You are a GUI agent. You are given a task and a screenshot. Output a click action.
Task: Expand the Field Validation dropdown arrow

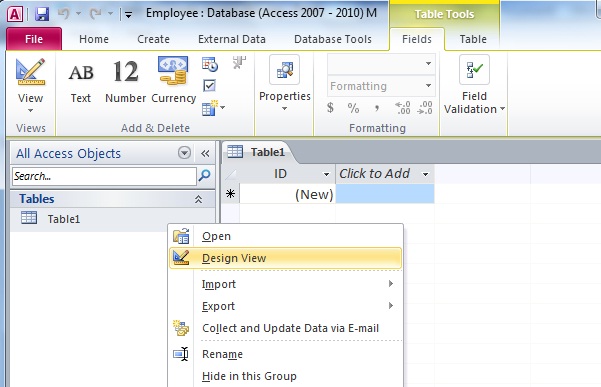tap(502, 109)
